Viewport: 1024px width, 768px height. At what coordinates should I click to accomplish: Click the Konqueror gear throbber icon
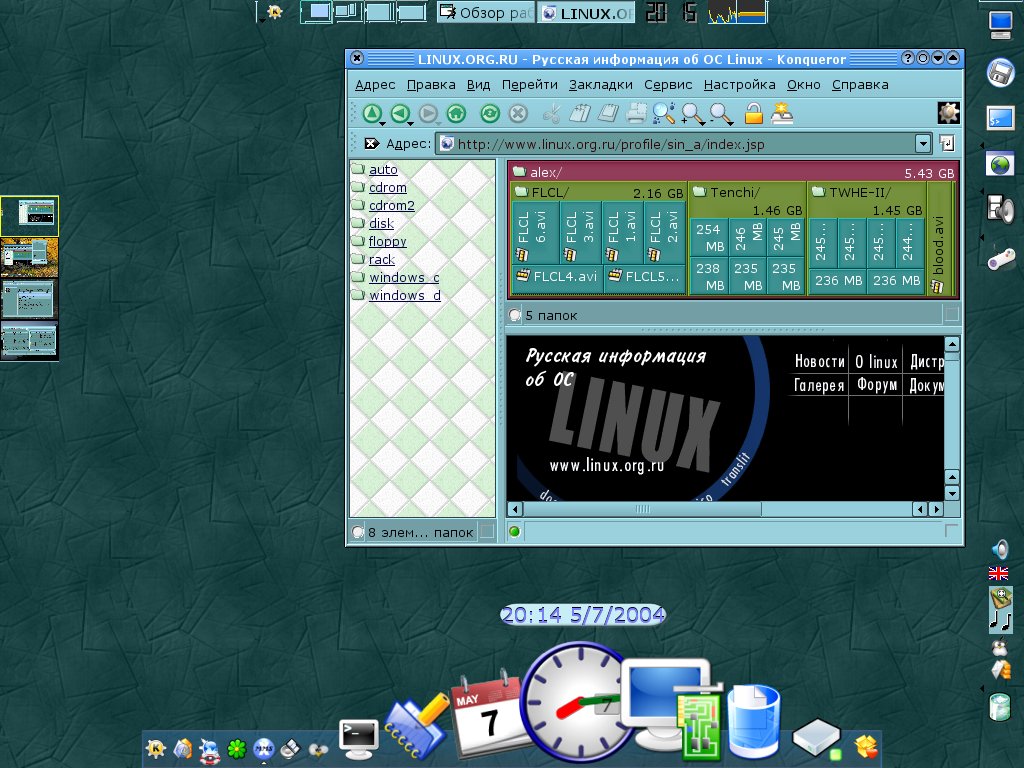click(948, 113)
